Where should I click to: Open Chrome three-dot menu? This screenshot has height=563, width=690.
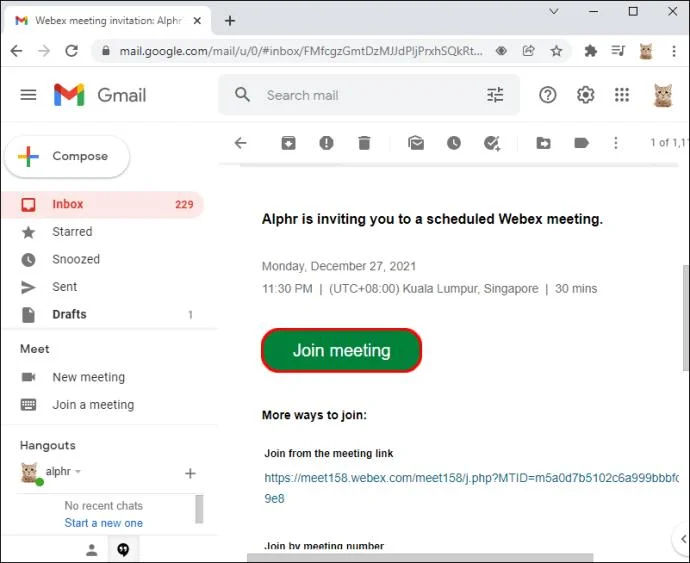point(674,51)
